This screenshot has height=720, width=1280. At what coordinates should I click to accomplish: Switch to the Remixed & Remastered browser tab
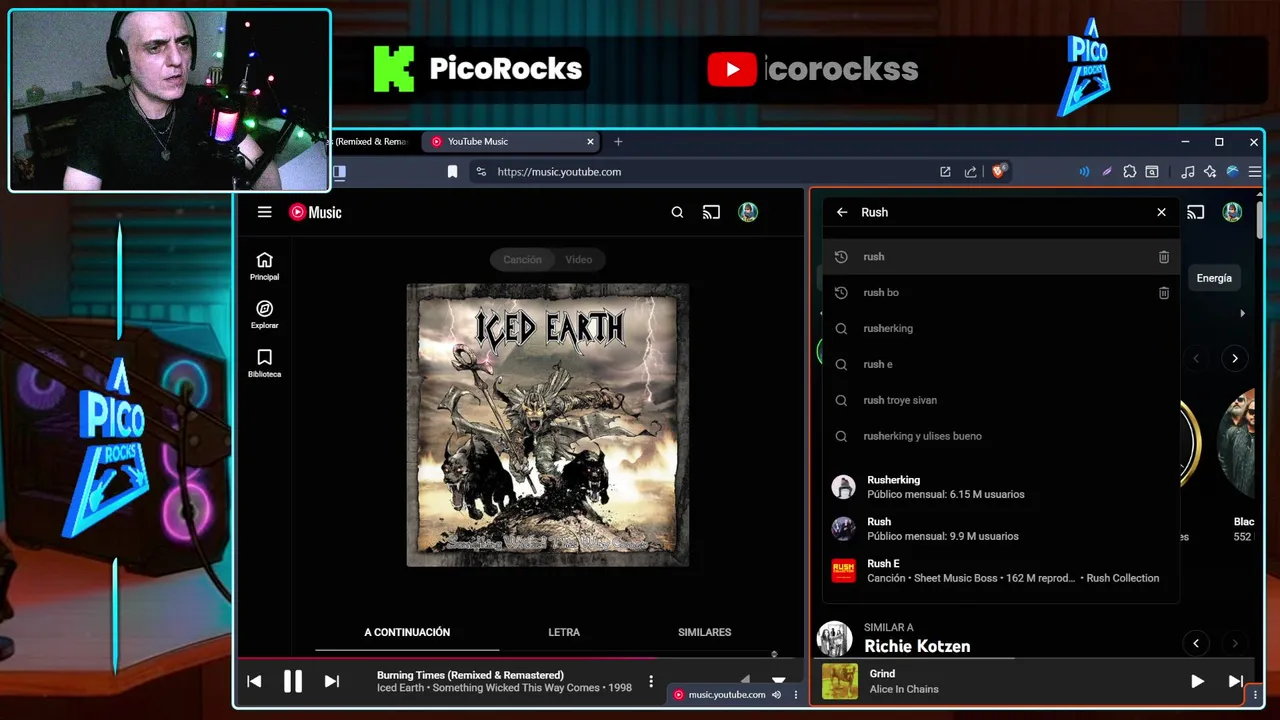pyautogui.click(x=370, y=142)
